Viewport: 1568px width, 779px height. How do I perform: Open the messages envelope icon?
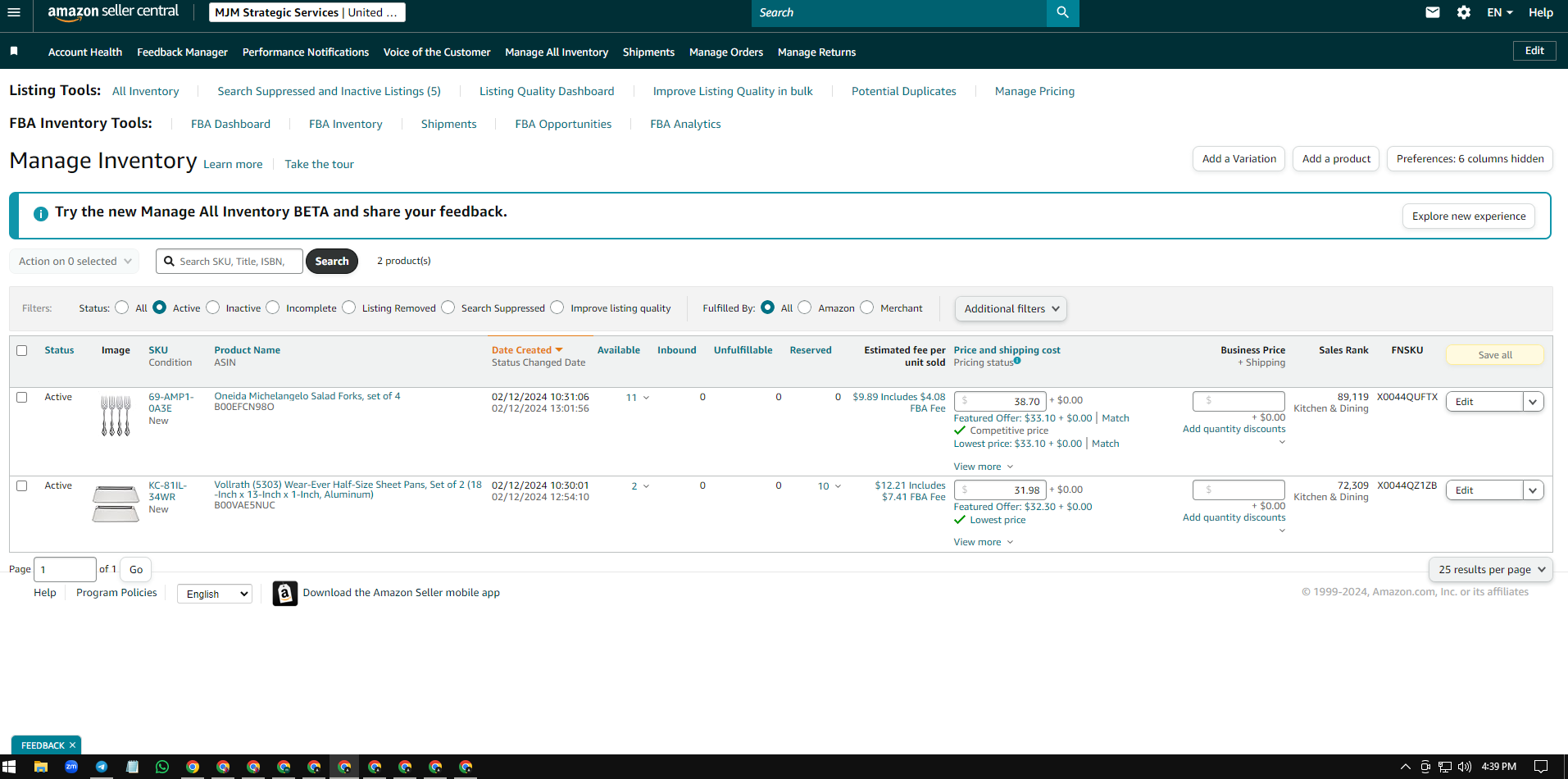[x=1433, y=12]
